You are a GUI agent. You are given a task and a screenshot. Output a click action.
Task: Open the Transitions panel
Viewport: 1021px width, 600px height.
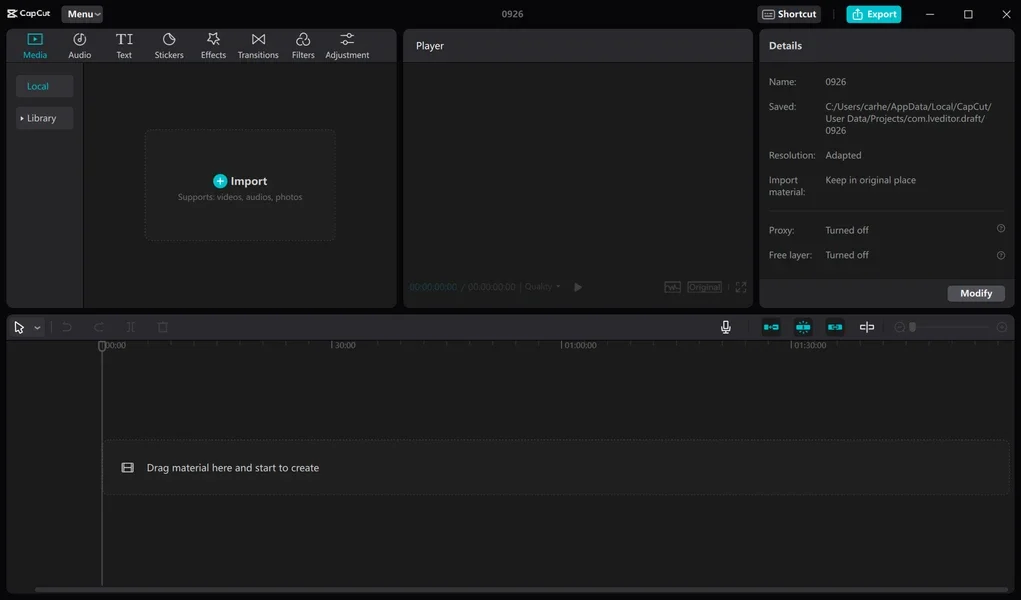[257, 44]
